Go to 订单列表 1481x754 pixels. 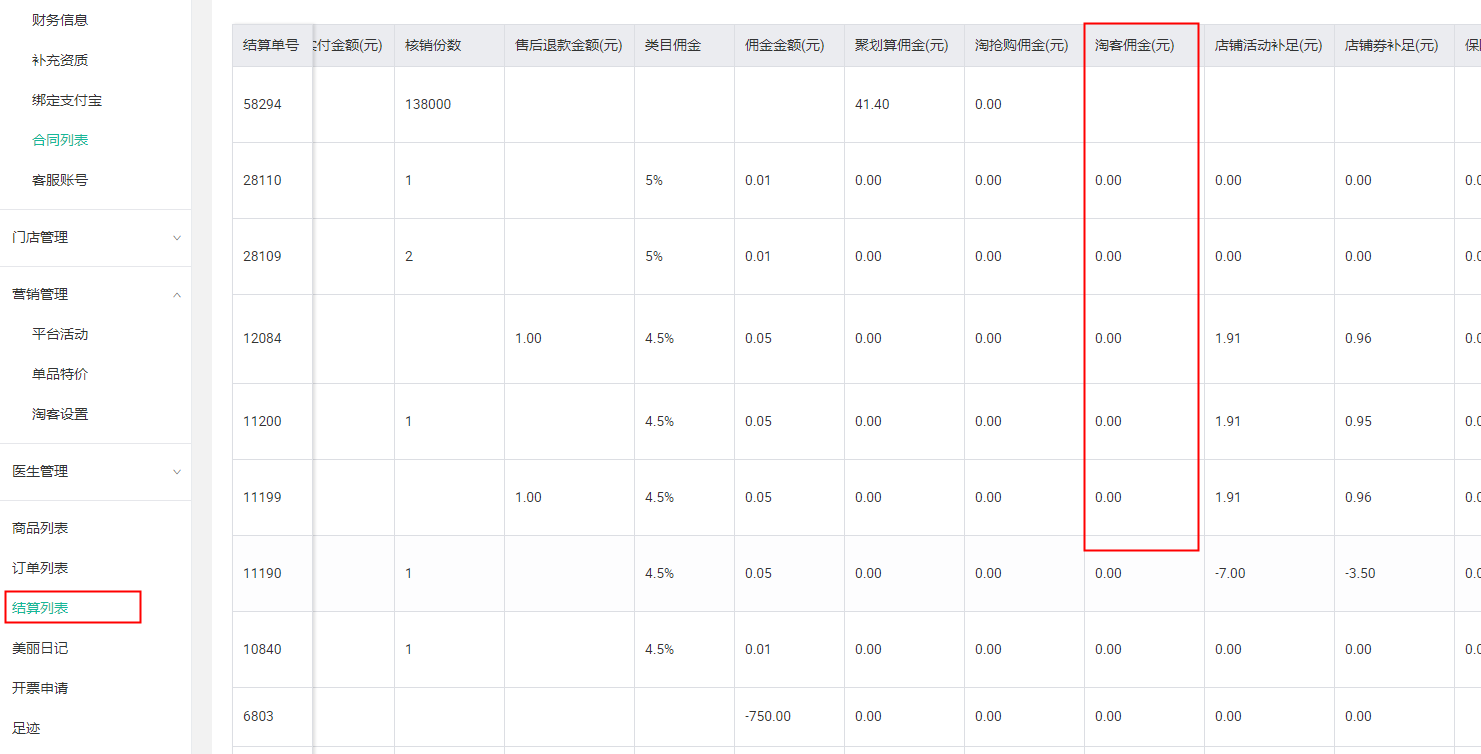40,568
